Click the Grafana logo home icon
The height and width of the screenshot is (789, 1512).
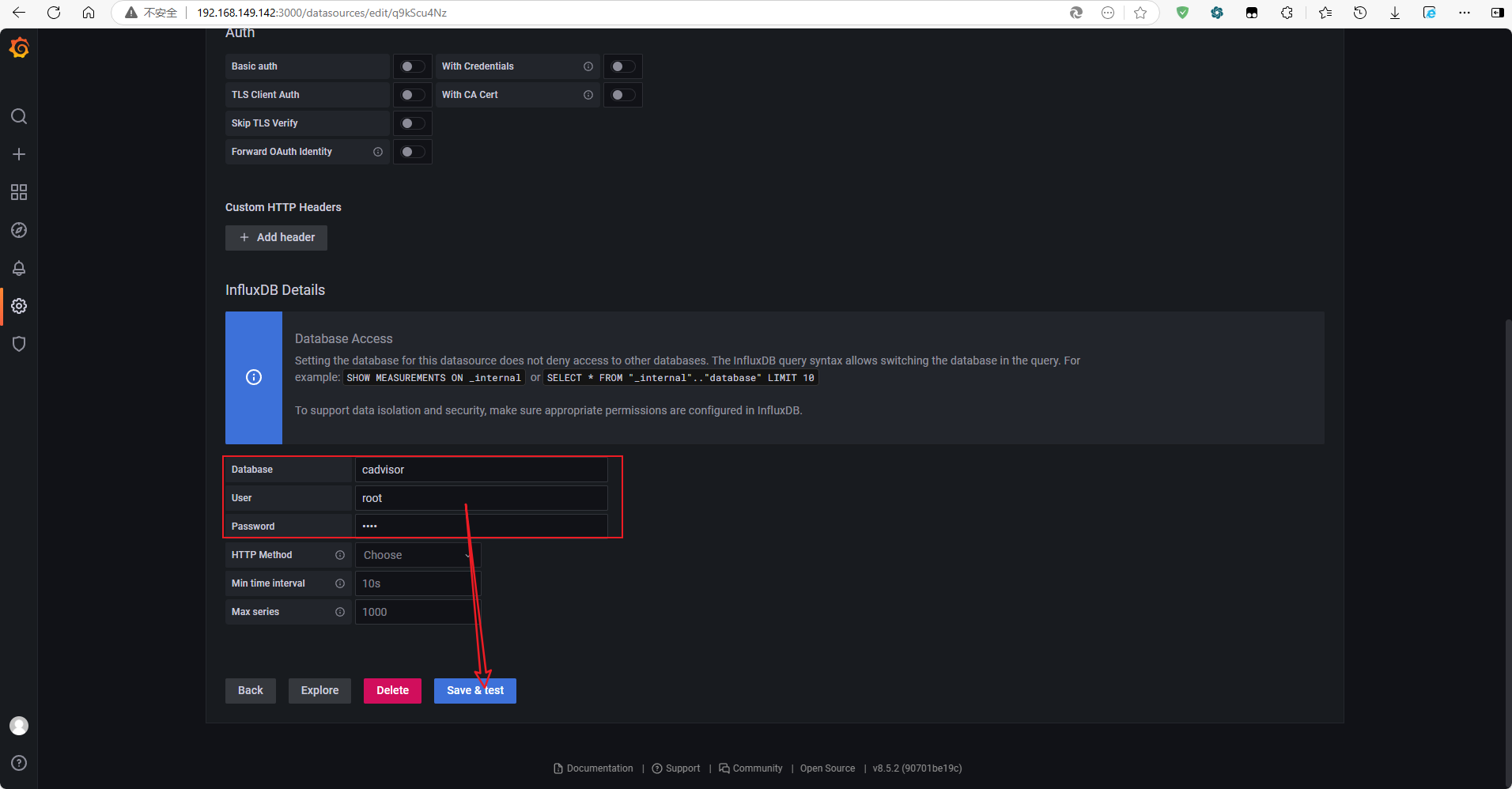pyautogui.click(x=19, y=48)
